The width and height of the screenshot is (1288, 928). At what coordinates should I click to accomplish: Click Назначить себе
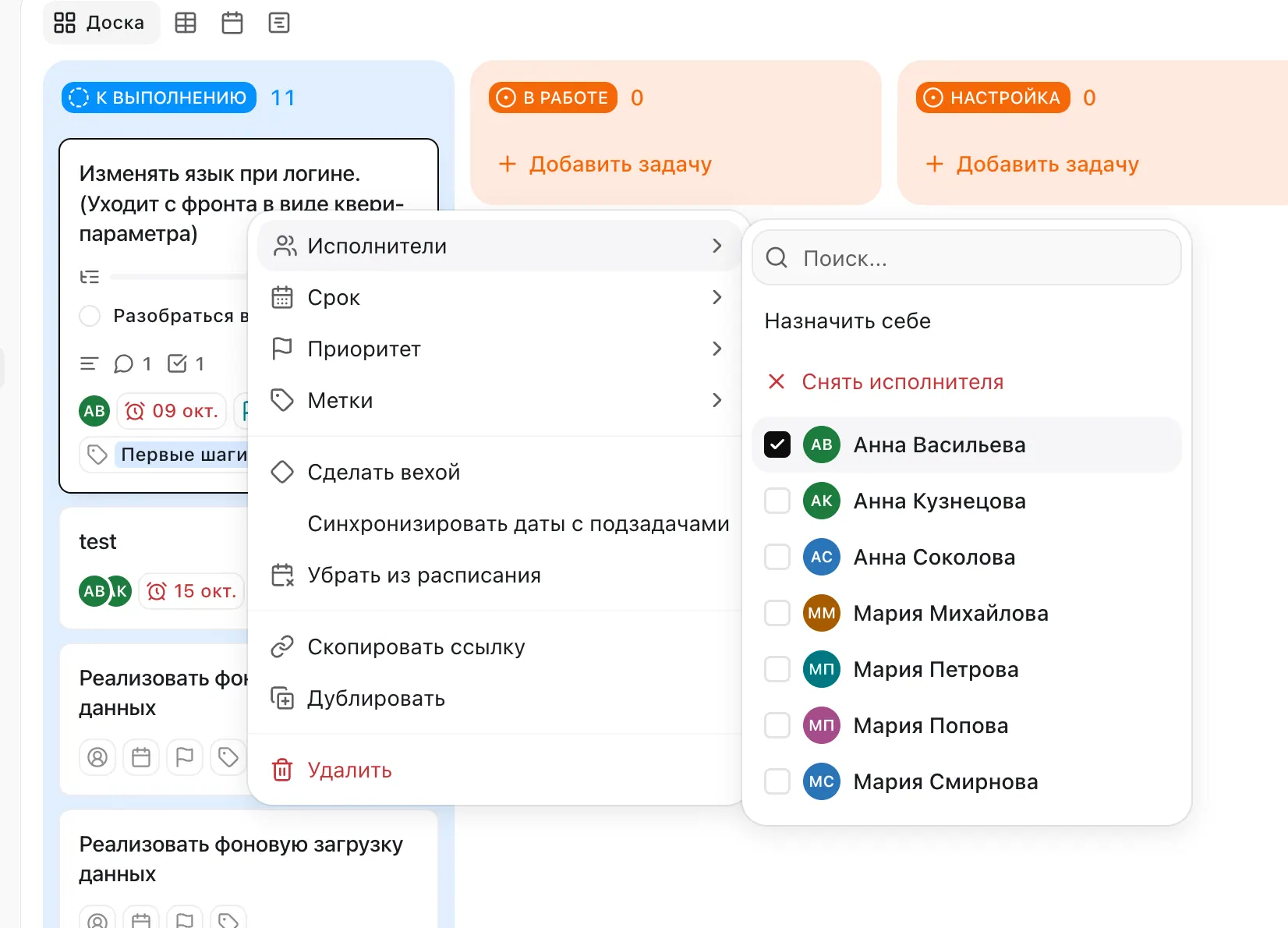pyautogui.click(x=847, y=321)
